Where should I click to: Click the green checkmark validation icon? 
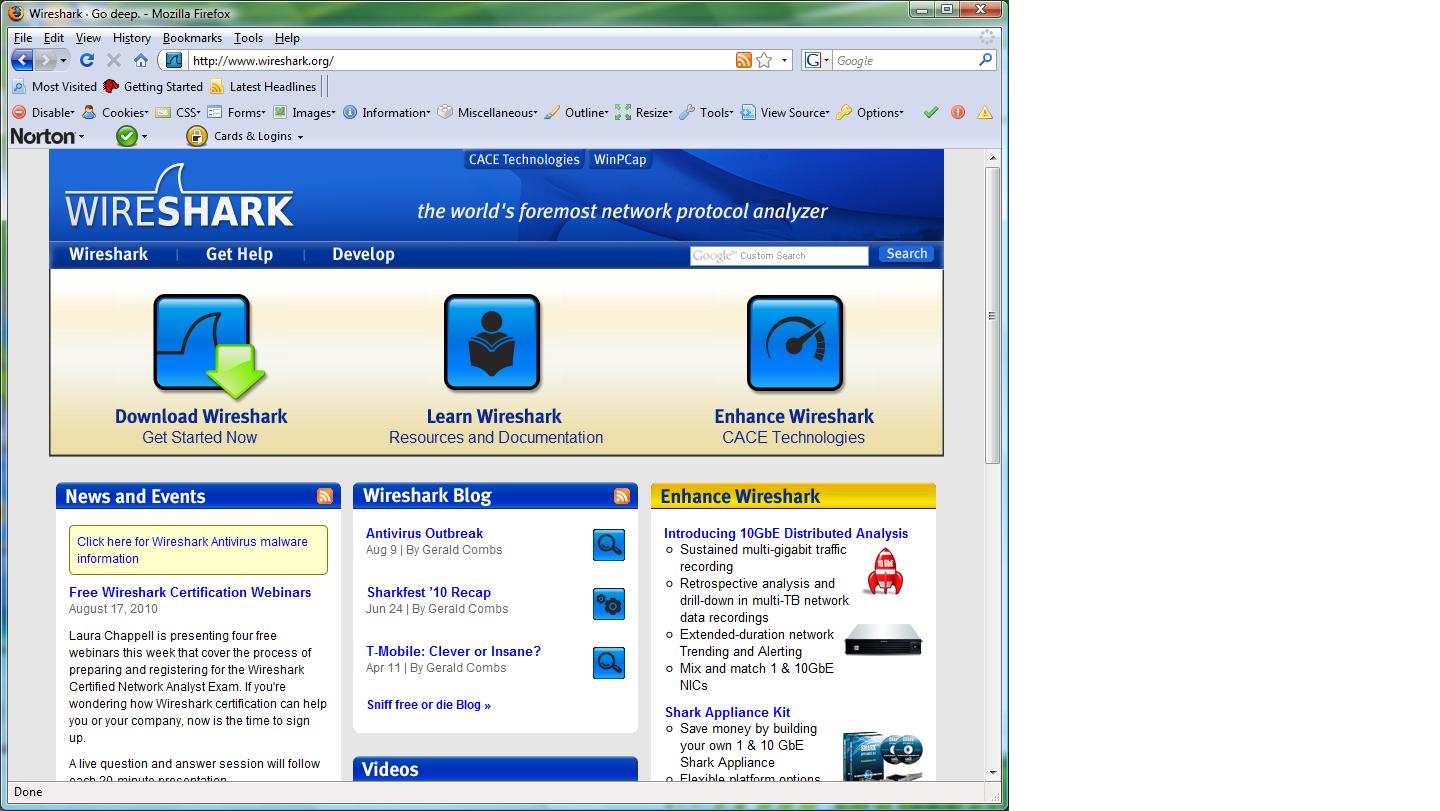931,112
